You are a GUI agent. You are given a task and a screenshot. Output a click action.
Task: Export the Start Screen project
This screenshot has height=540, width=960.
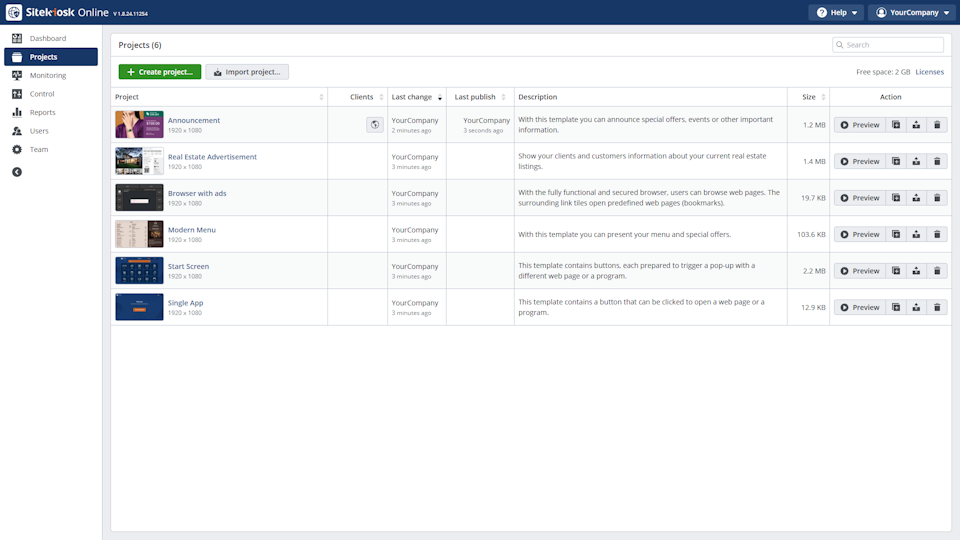(x=916, y=271)
